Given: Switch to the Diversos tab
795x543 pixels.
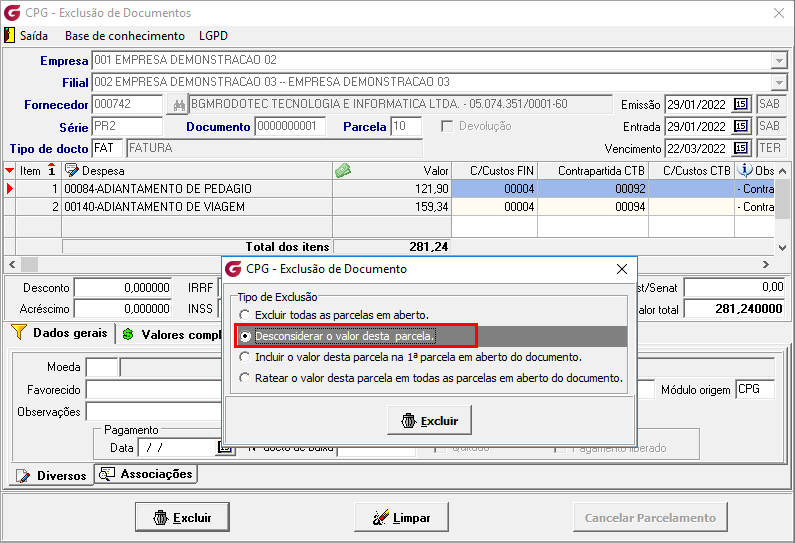Looking at the screenshot, I should [x=51, y=476].
